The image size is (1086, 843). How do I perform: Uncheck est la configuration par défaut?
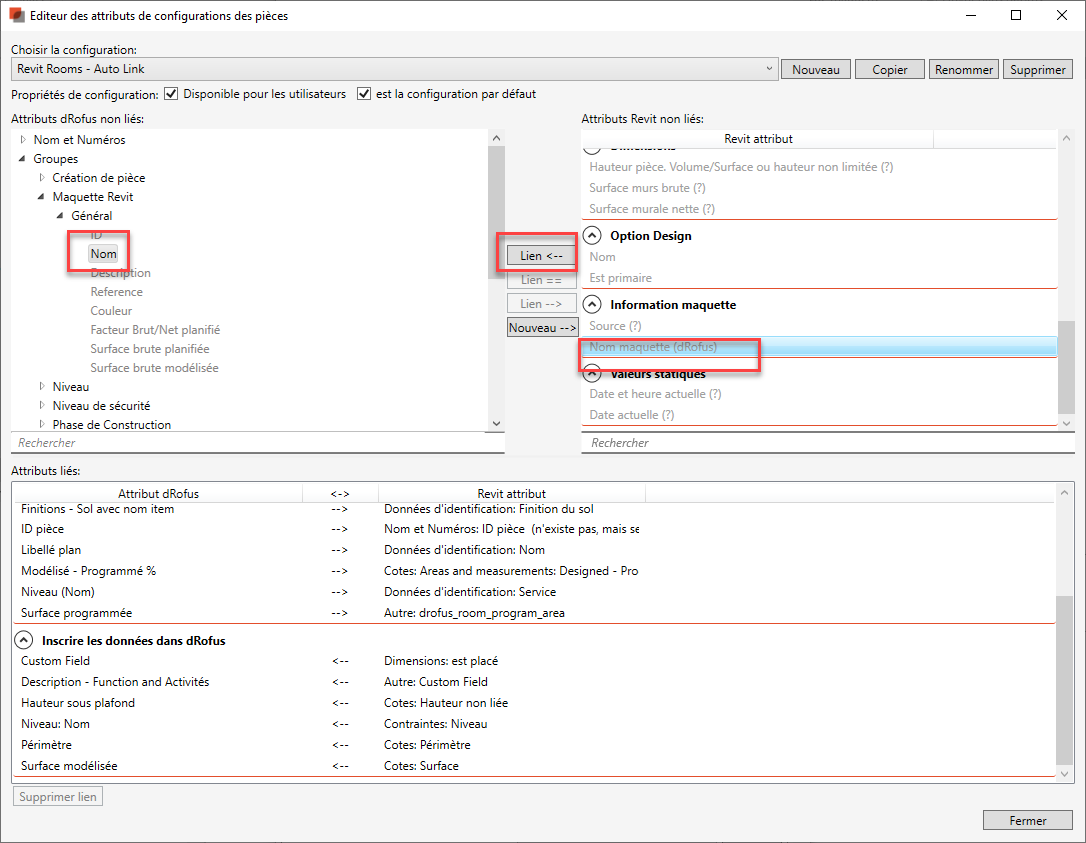364,94
